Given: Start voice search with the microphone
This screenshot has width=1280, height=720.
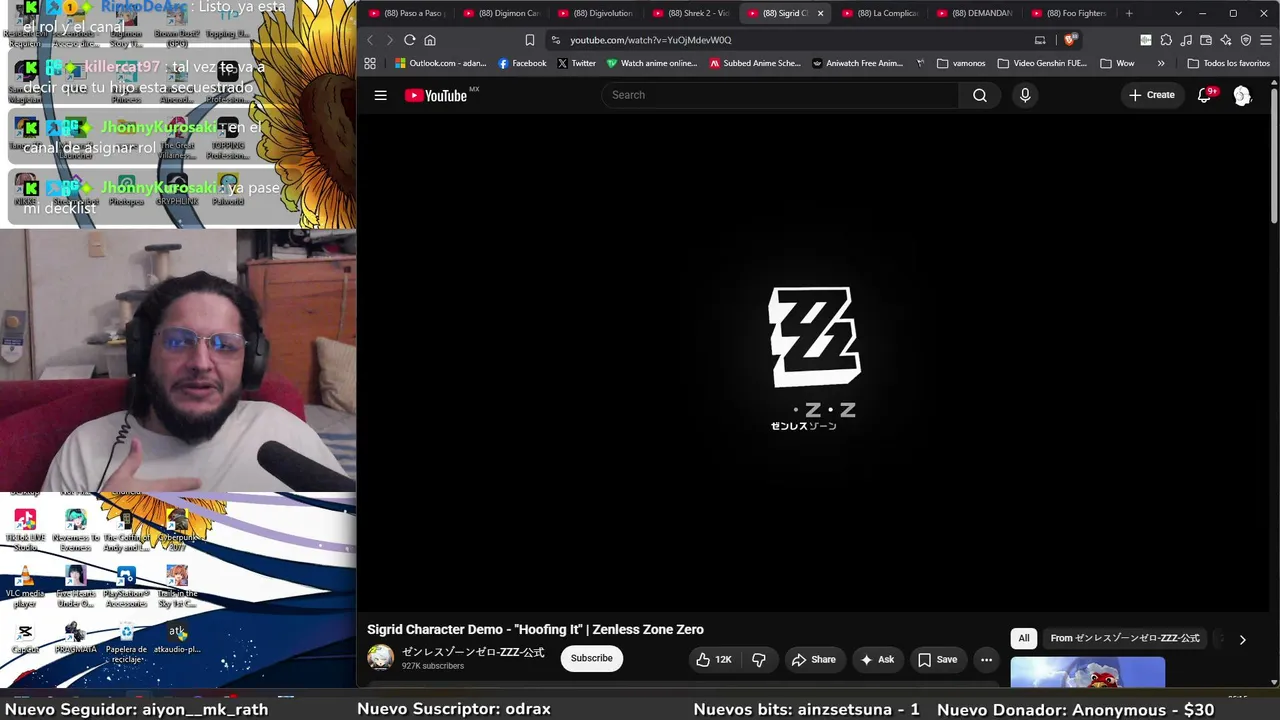Looking at the screenshot, I should [x=1025, y=95].
